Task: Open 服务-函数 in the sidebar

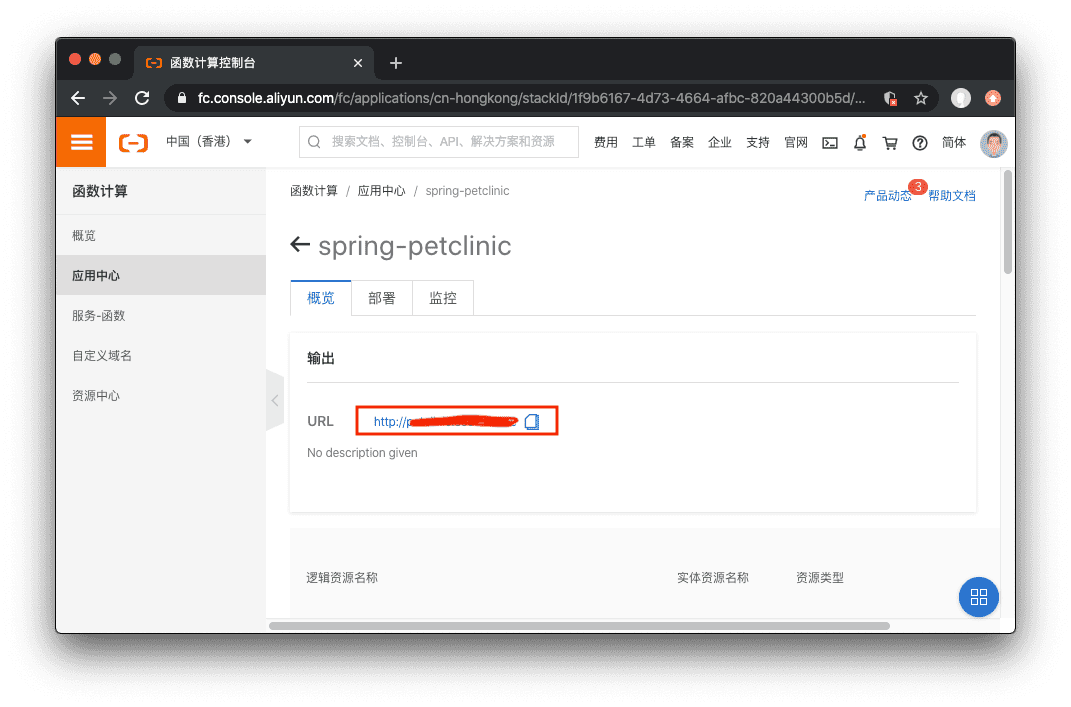Action: click(x=161, y=316)
